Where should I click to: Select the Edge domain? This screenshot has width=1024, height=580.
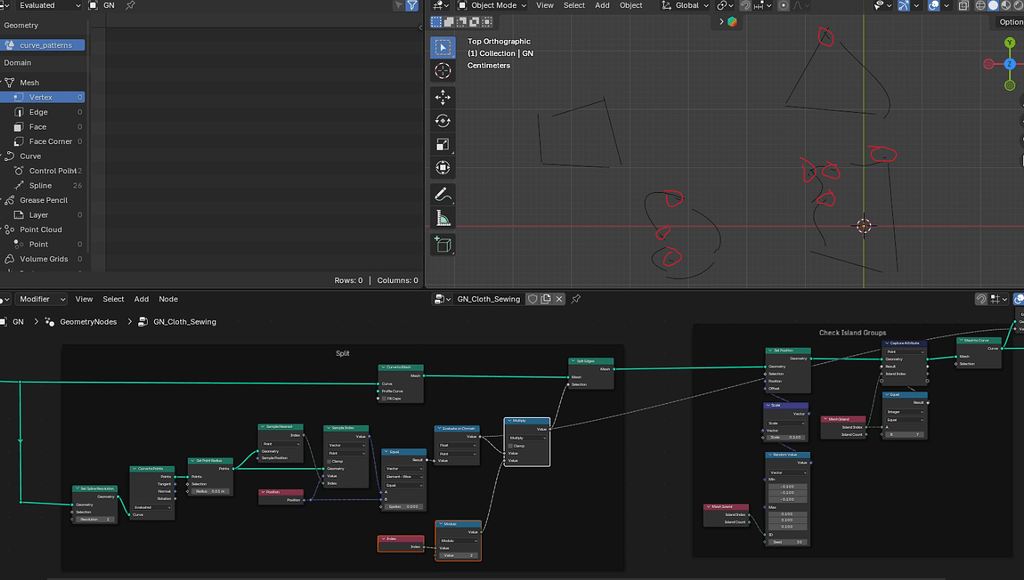pyautogui.click(x=42, y=112)
